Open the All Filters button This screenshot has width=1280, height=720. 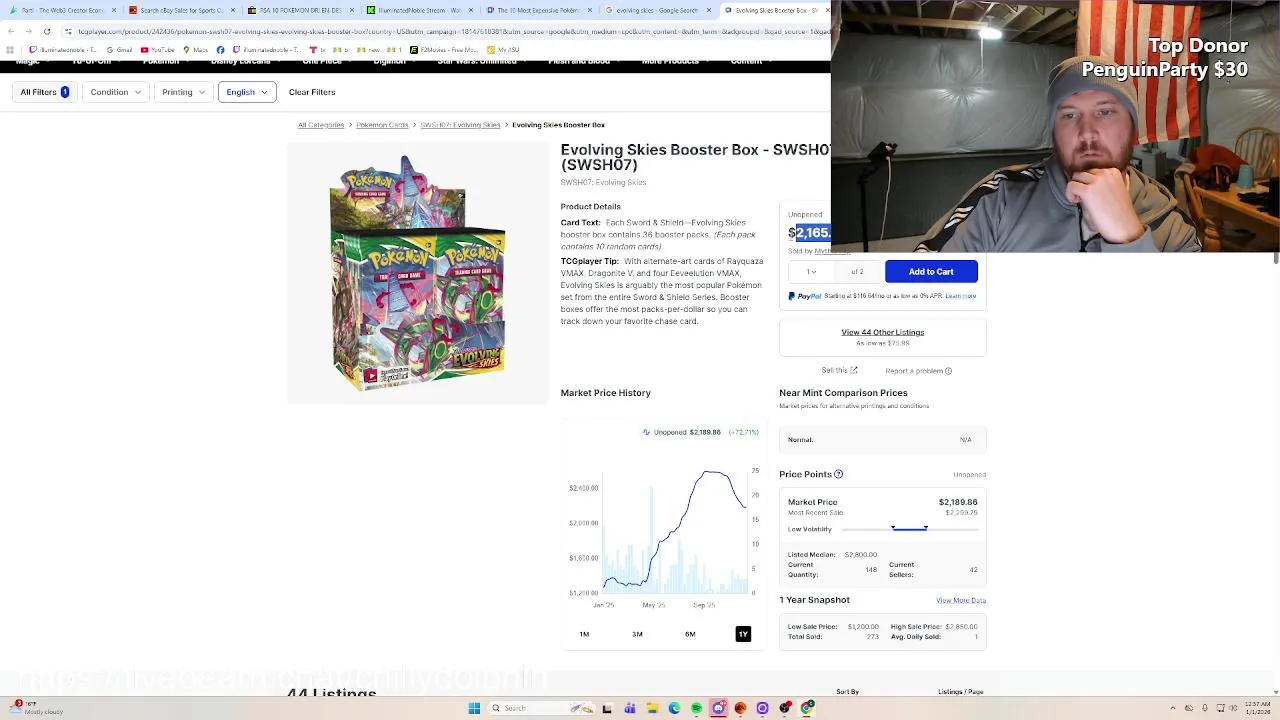[45, 92]
